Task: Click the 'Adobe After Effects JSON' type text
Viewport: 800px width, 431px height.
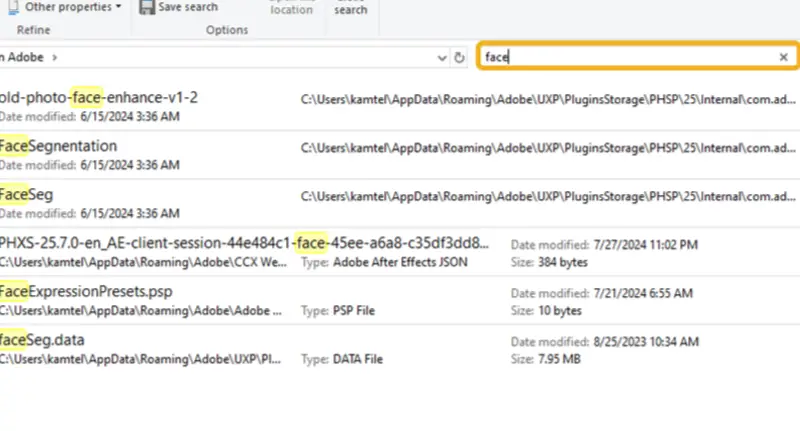Action: click(400, 262)
